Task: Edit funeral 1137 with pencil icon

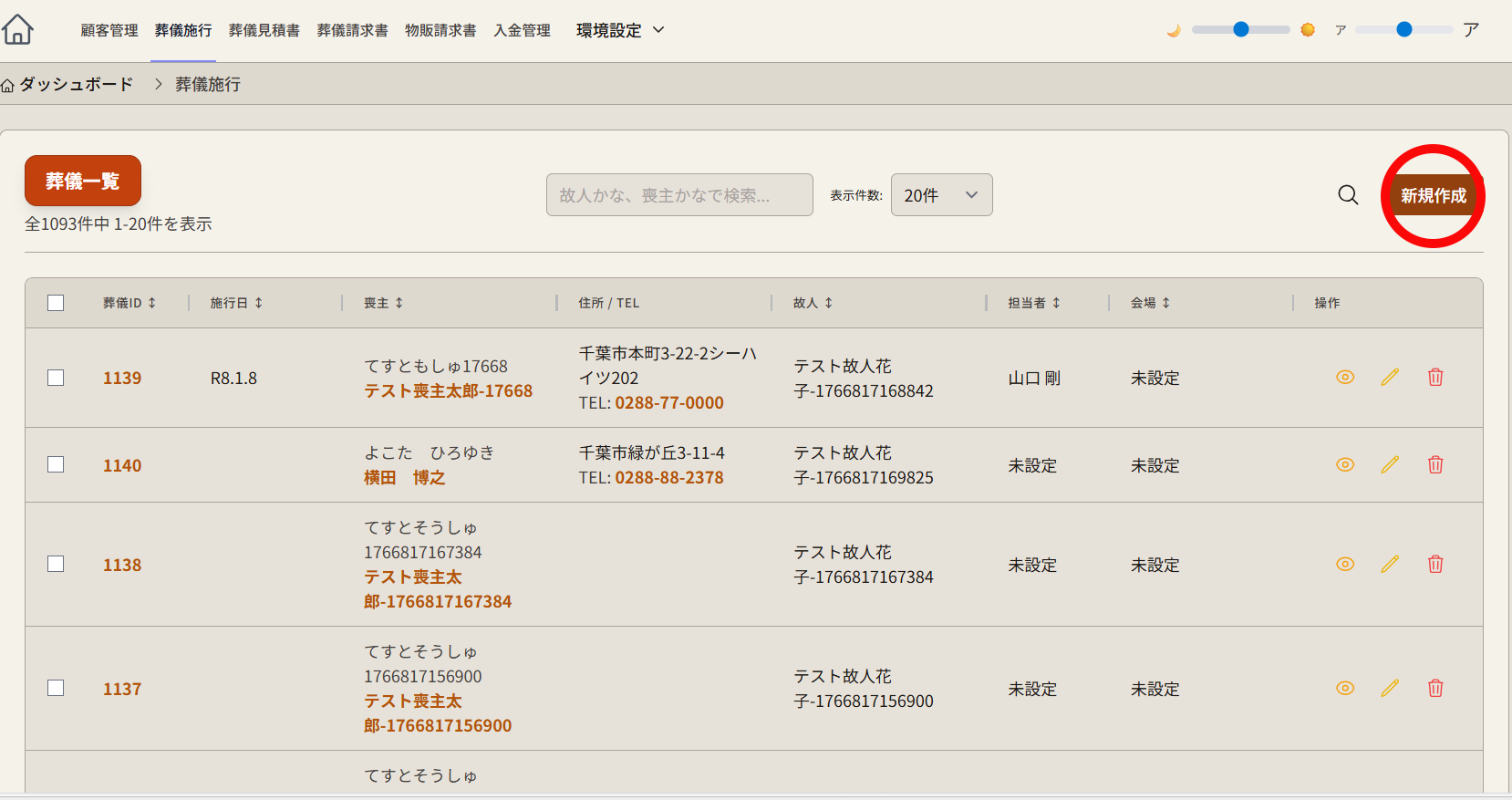Action: tap(1390, 689)
